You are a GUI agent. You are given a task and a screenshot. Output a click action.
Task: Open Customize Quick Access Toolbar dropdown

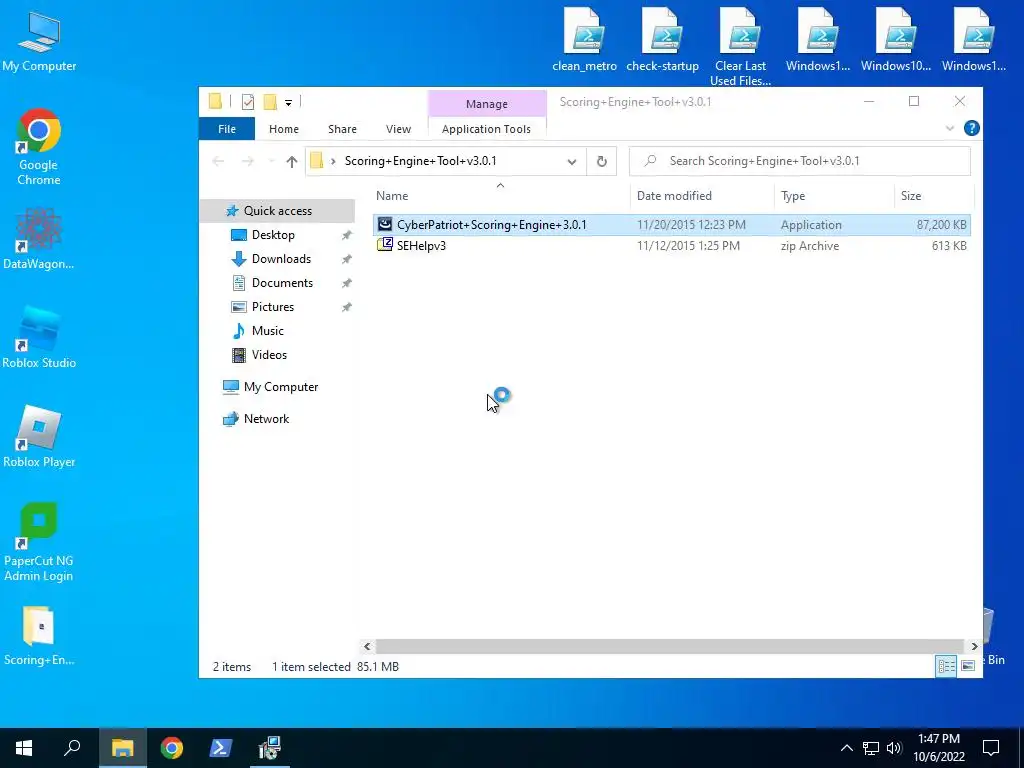click(x=288, y=103)
